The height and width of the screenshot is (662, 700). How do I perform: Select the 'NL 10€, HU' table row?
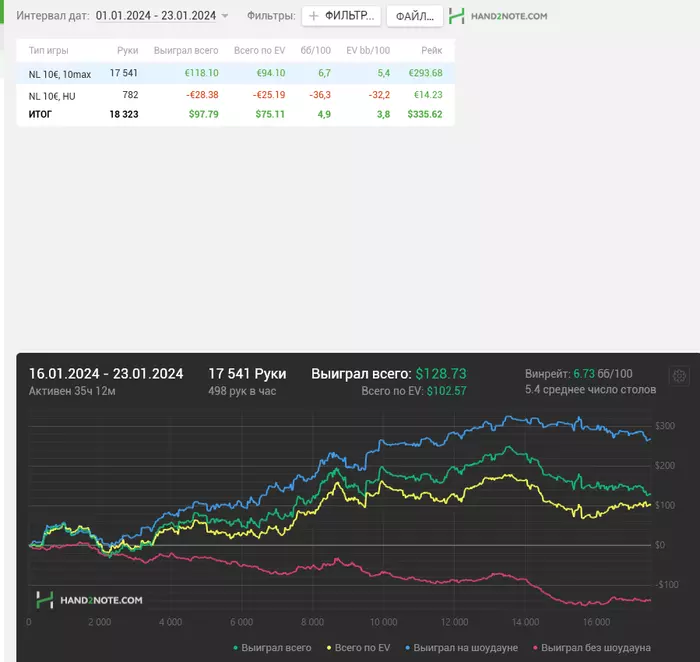tap(52, 95)
